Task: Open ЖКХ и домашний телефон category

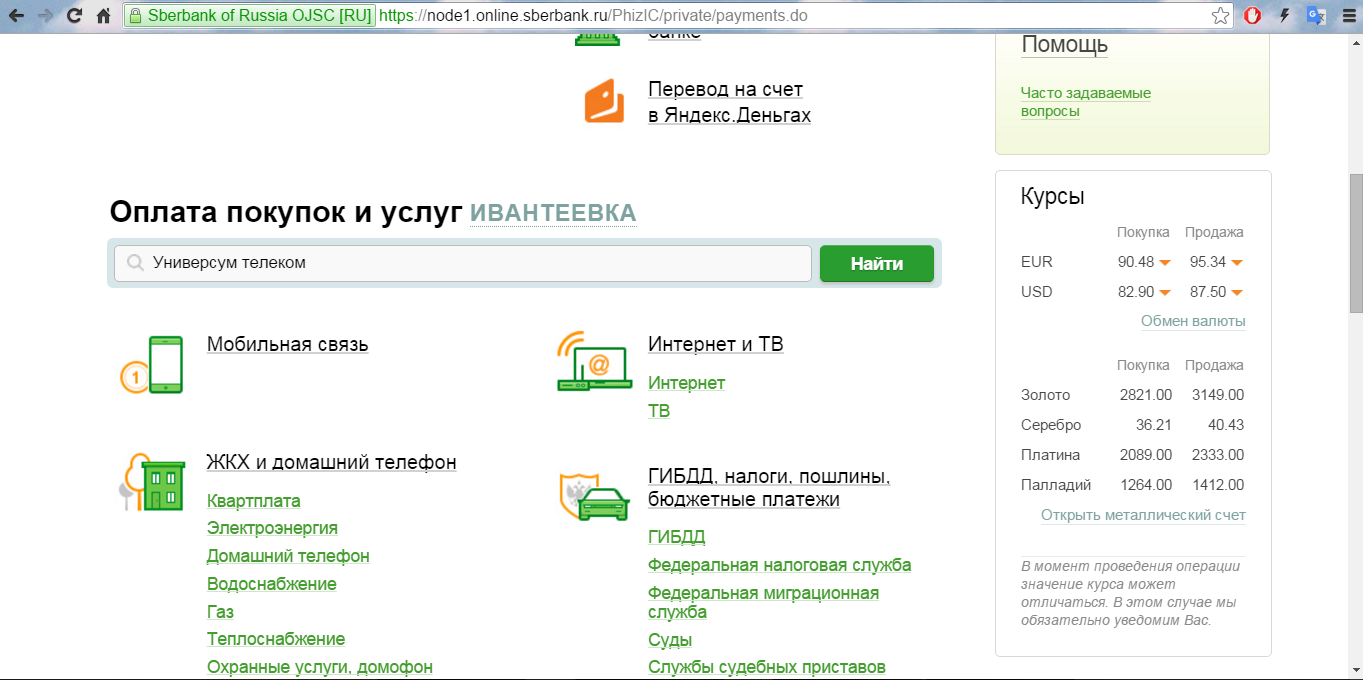Action: (x=332, y=462)
